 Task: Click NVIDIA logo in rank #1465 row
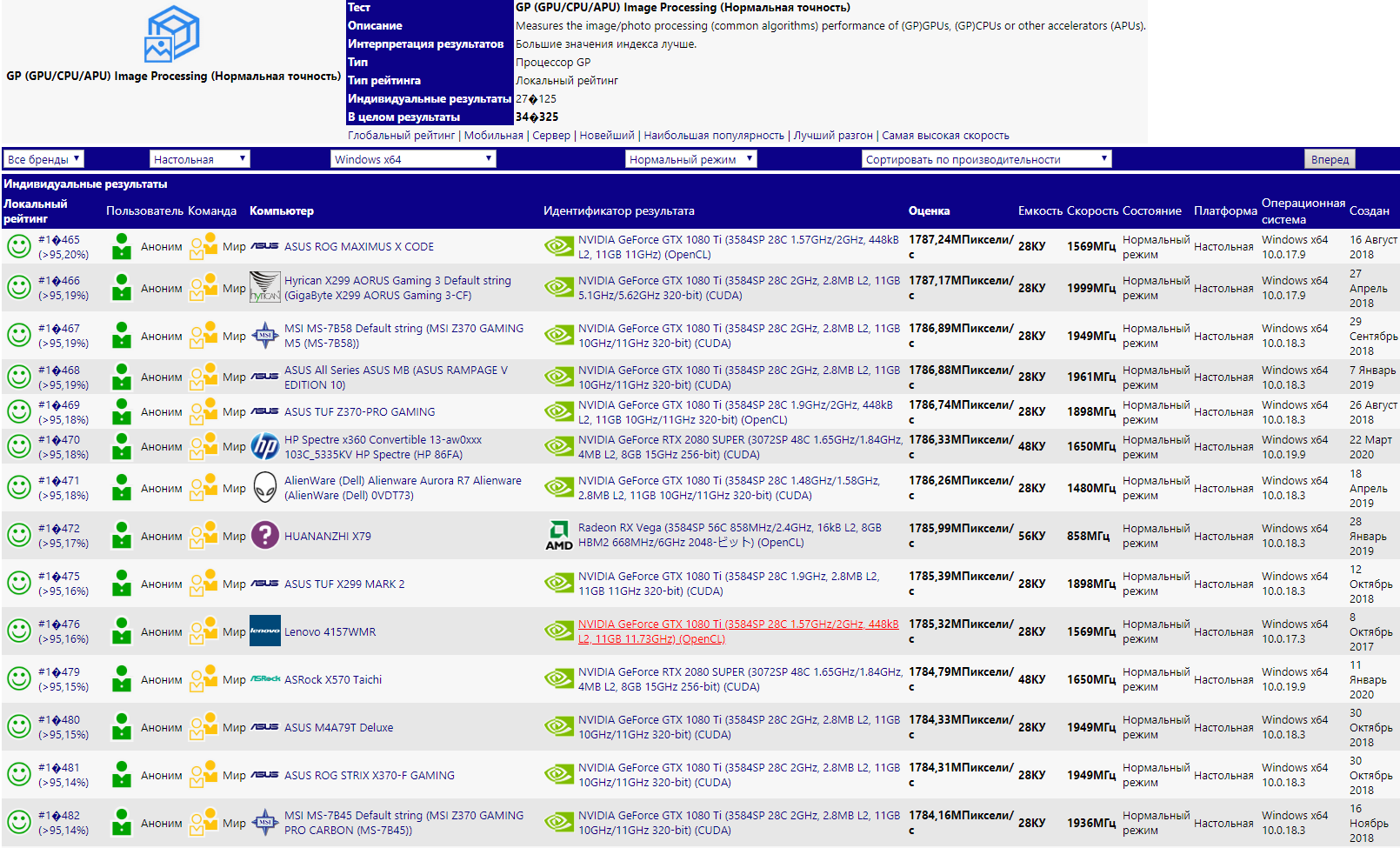coord(559,246)
